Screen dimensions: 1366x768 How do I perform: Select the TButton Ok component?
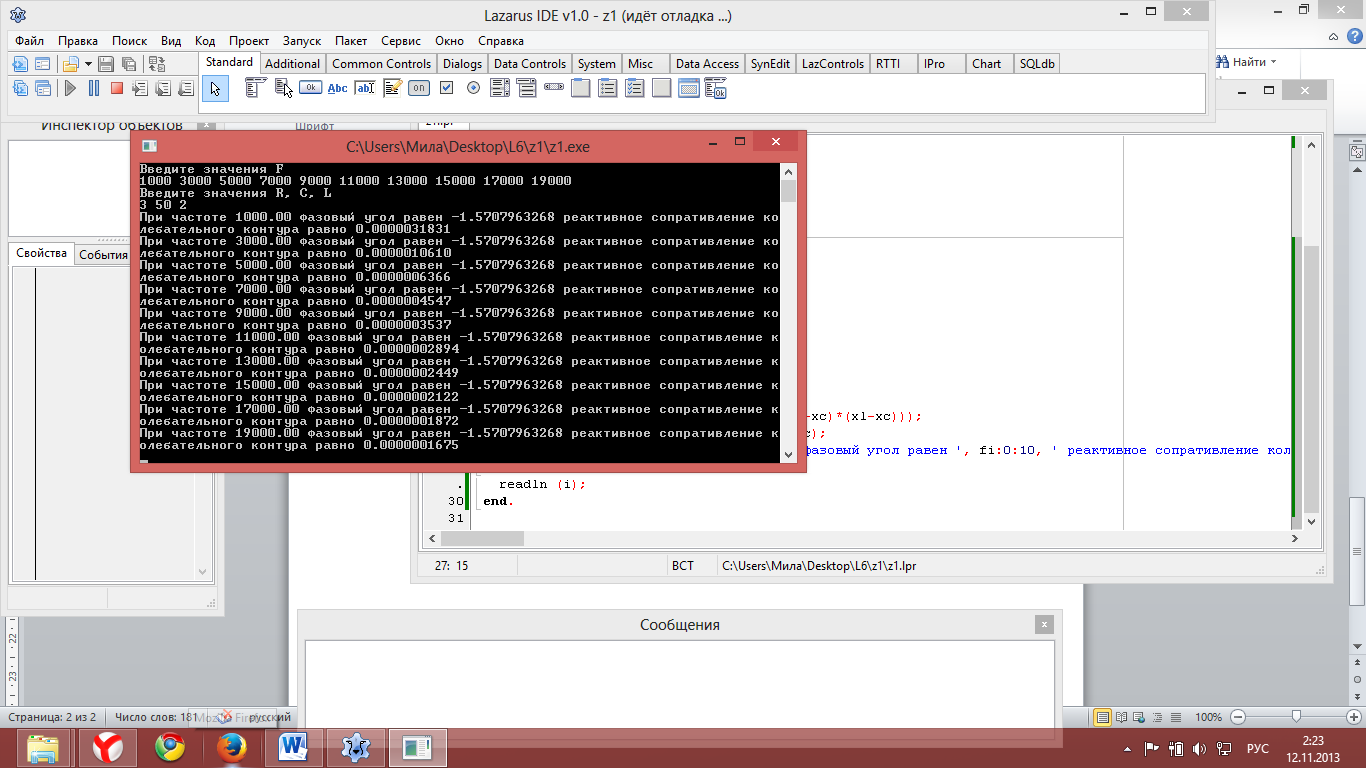(x=310, y=88)
